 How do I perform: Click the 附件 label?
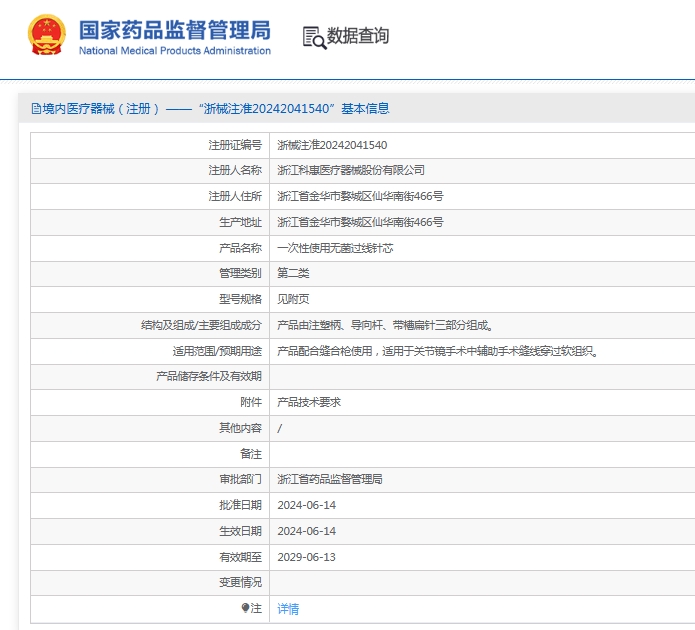[x=251, y=402]
